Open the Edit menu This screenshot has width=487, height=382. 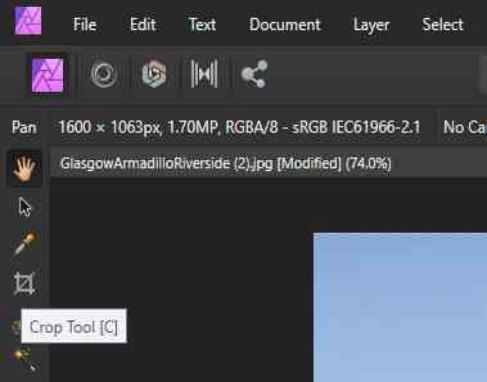(x=143, y=25)
